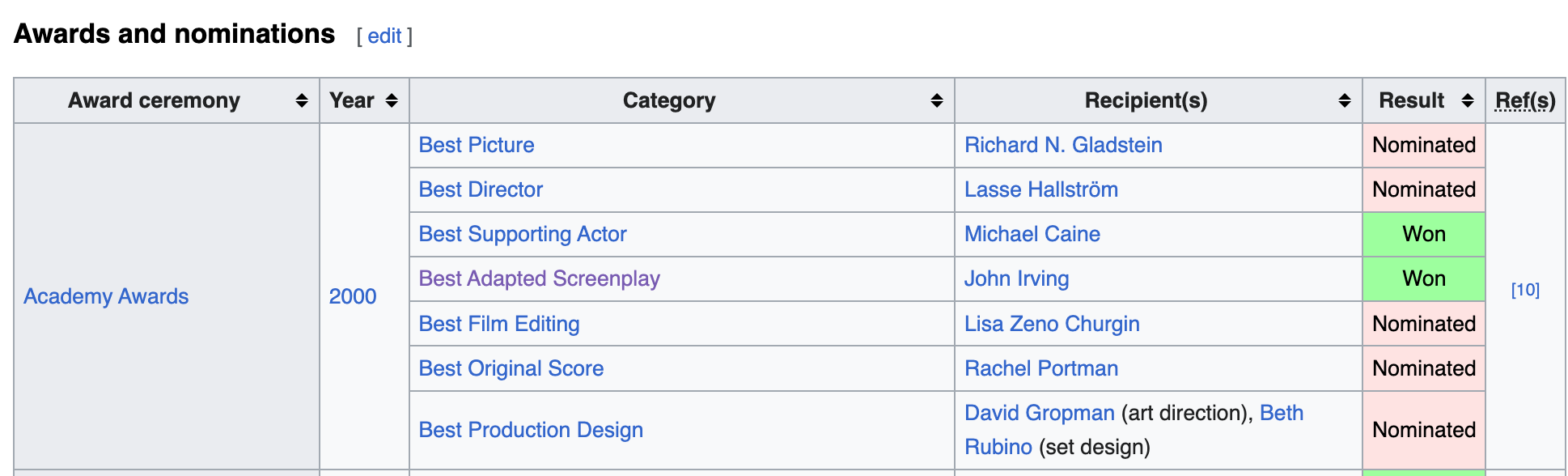Select the Won cell for Michael Caine
This screenshot has height=476, width=1568.
pos(1424,234)
